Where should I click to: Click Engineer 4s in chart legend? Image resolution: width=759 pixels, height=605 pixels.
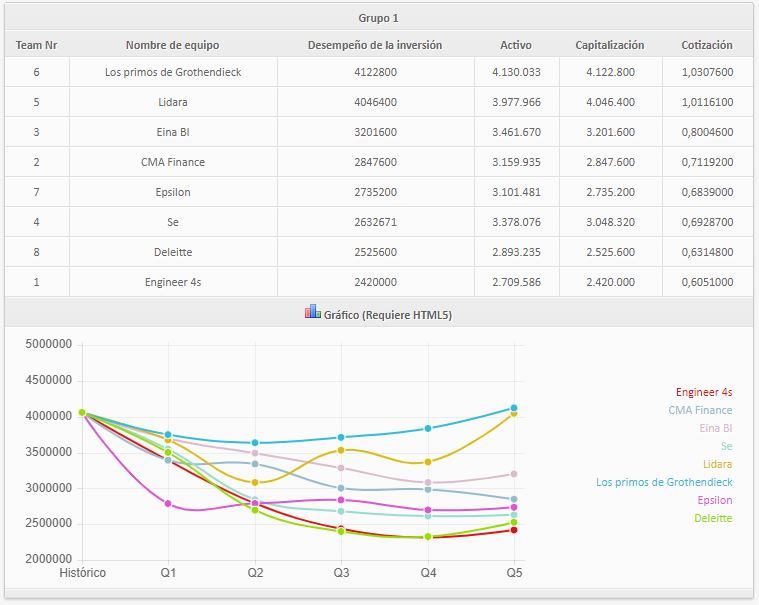(x=704, y=392)
